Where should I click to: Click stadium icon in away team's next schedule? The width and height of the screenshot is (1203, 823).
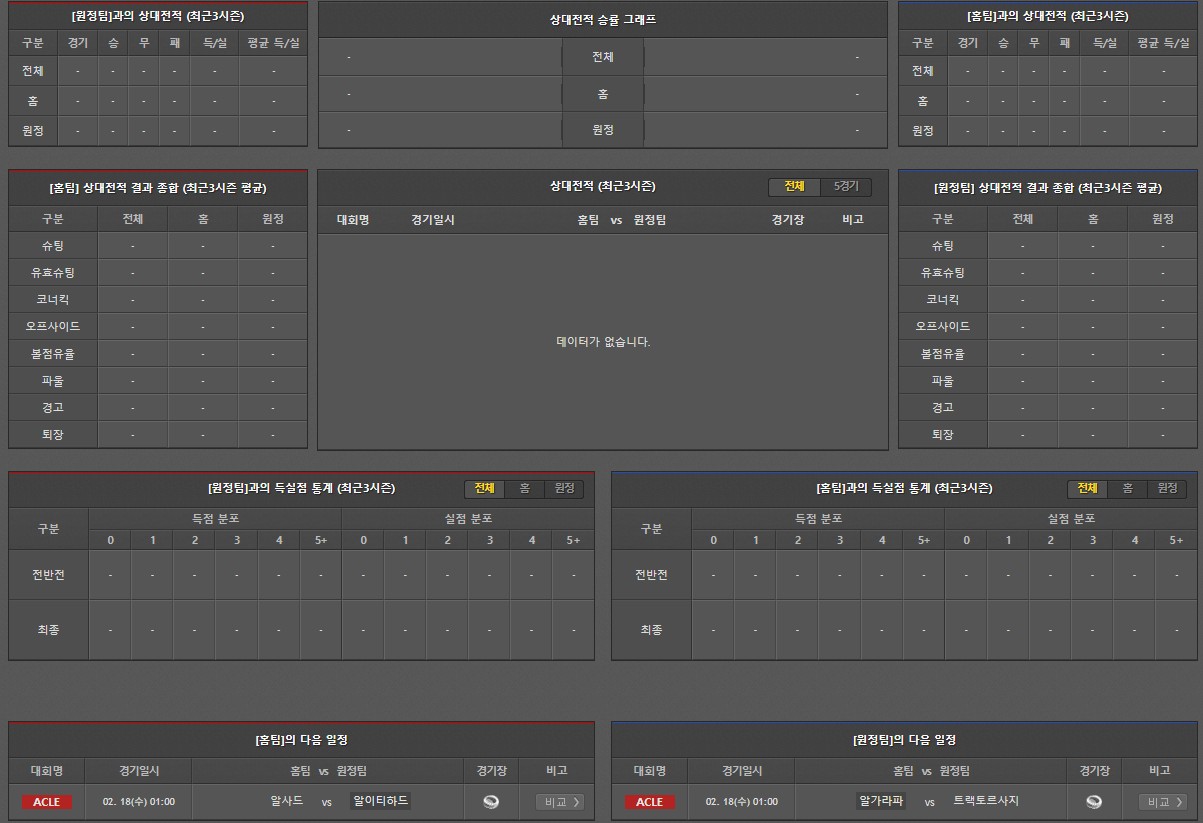(1094, 802)
